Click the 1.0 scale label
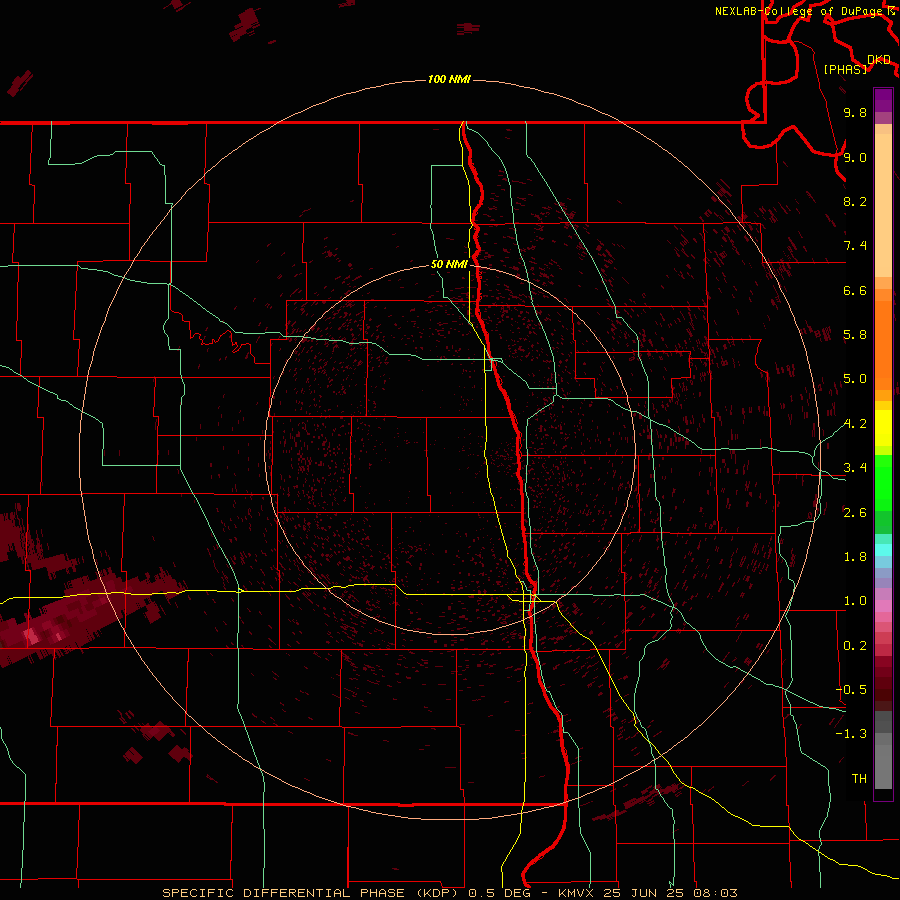 click(x=855, y=601)
